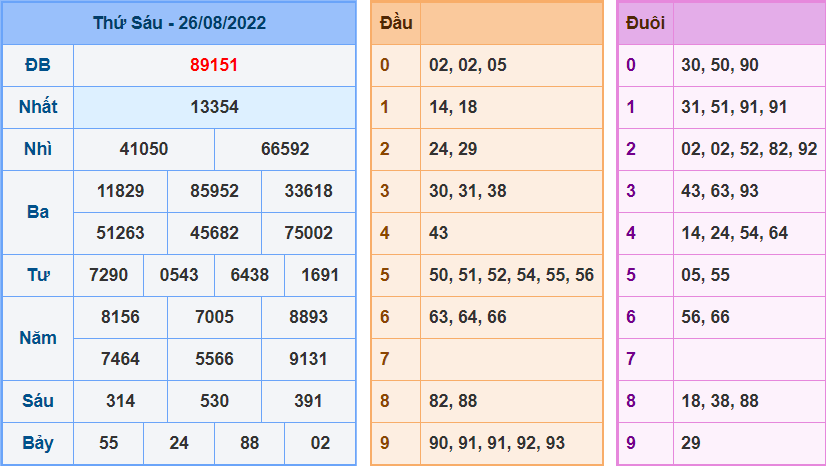Select Đầu values 90, 91, 91, 92, 93
Image resolution: width=826 pixels, height=466 pixels.
click(497, 443)
